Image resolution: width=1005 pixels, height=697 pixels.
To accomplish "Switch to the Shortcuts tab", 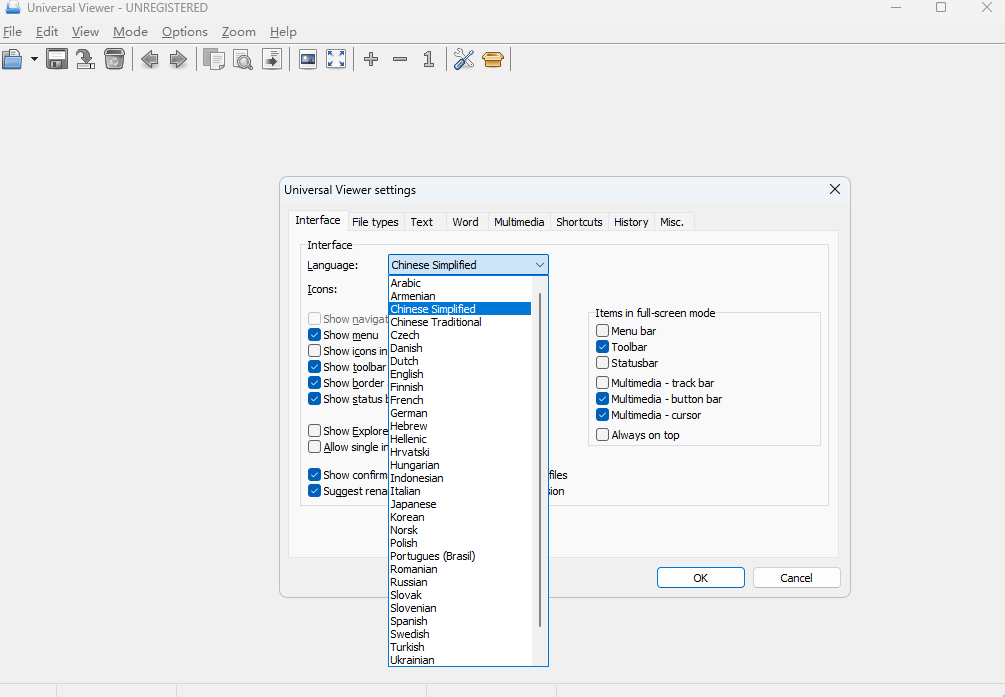I will point(579,222).
